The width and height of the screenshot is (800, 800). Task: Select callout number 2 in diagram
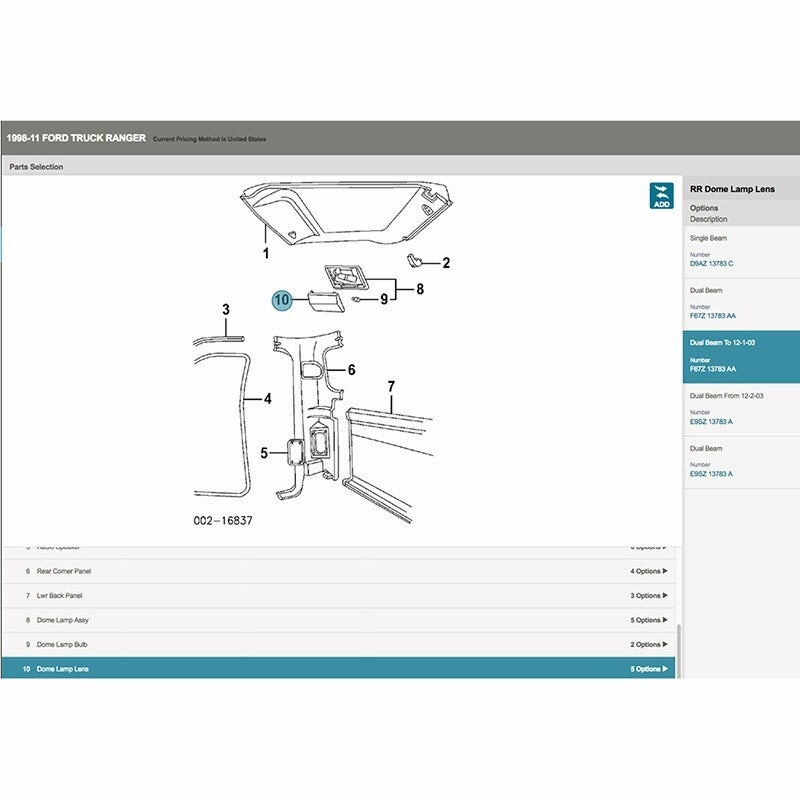pyautogui.click(x=446, y=263)
